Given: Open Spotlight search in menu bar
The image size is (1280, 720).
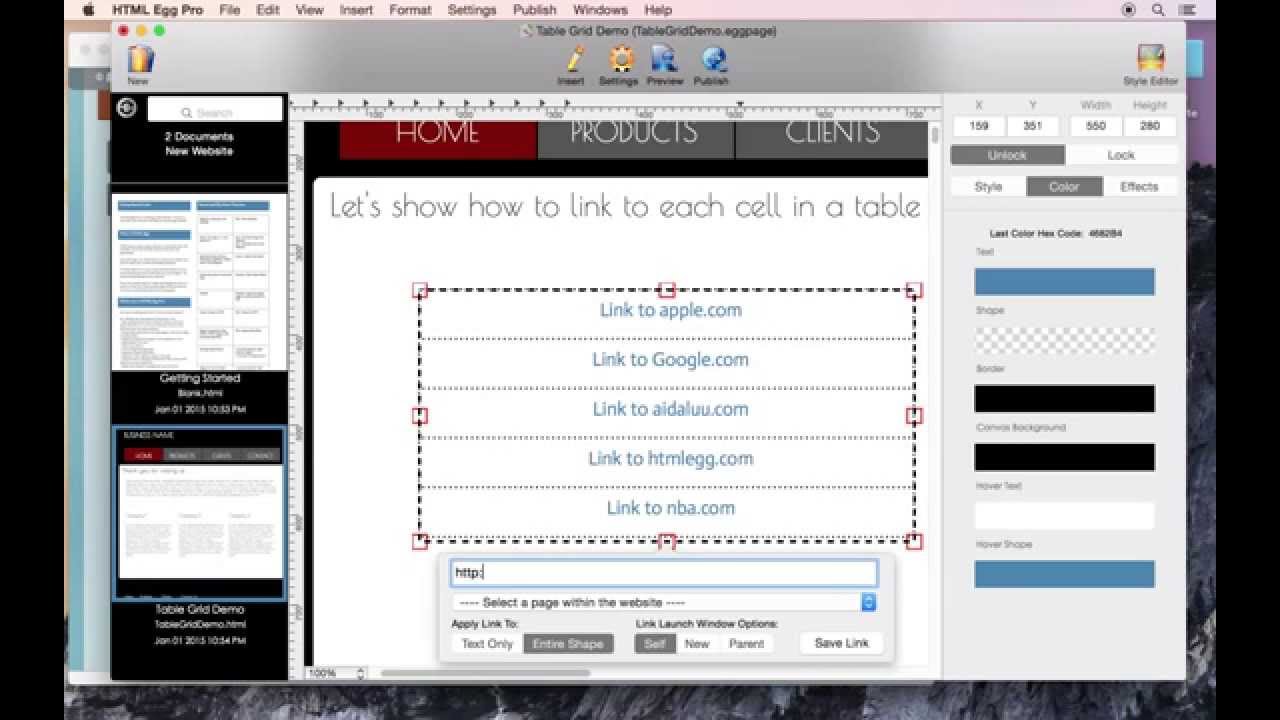Looking at the screenshot, I should pos(1158,10).
